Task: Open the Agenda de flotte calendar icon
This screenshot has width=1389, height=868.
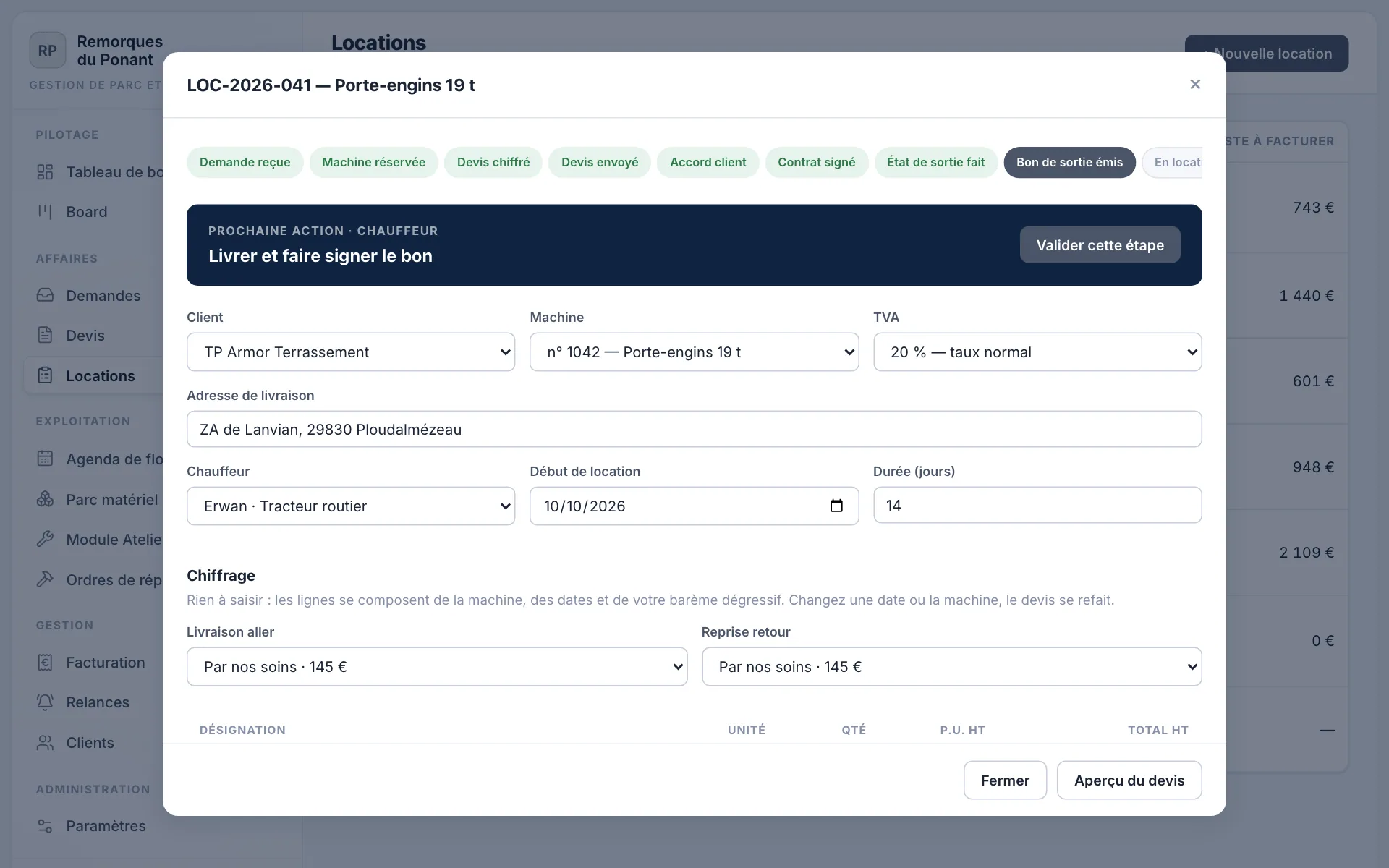Action: 45,459
